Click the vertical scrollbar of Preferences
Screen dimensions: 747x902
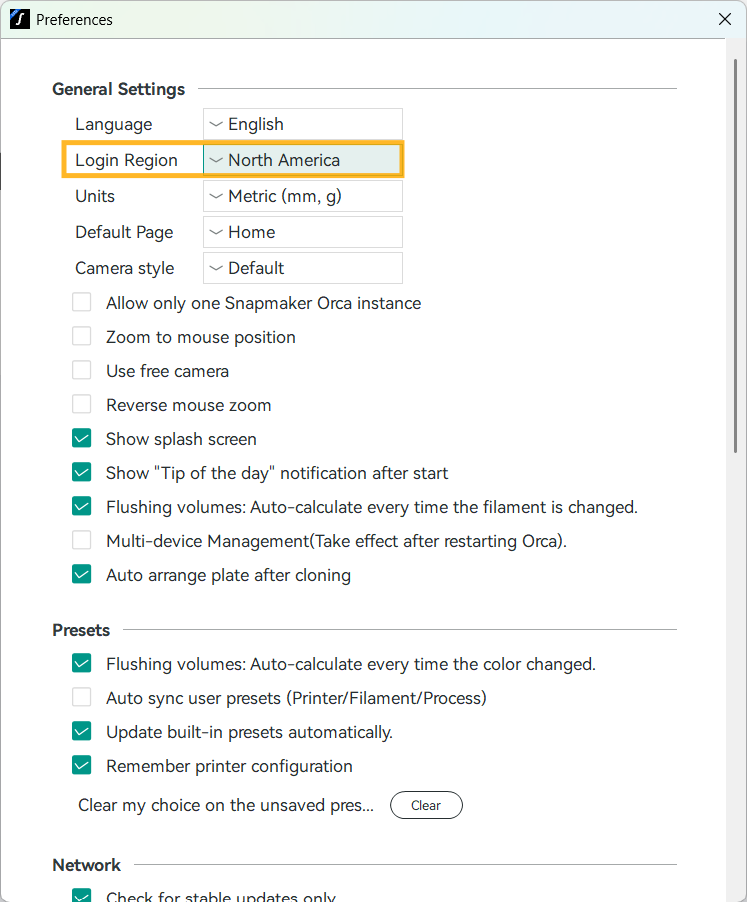click(736, 250)
